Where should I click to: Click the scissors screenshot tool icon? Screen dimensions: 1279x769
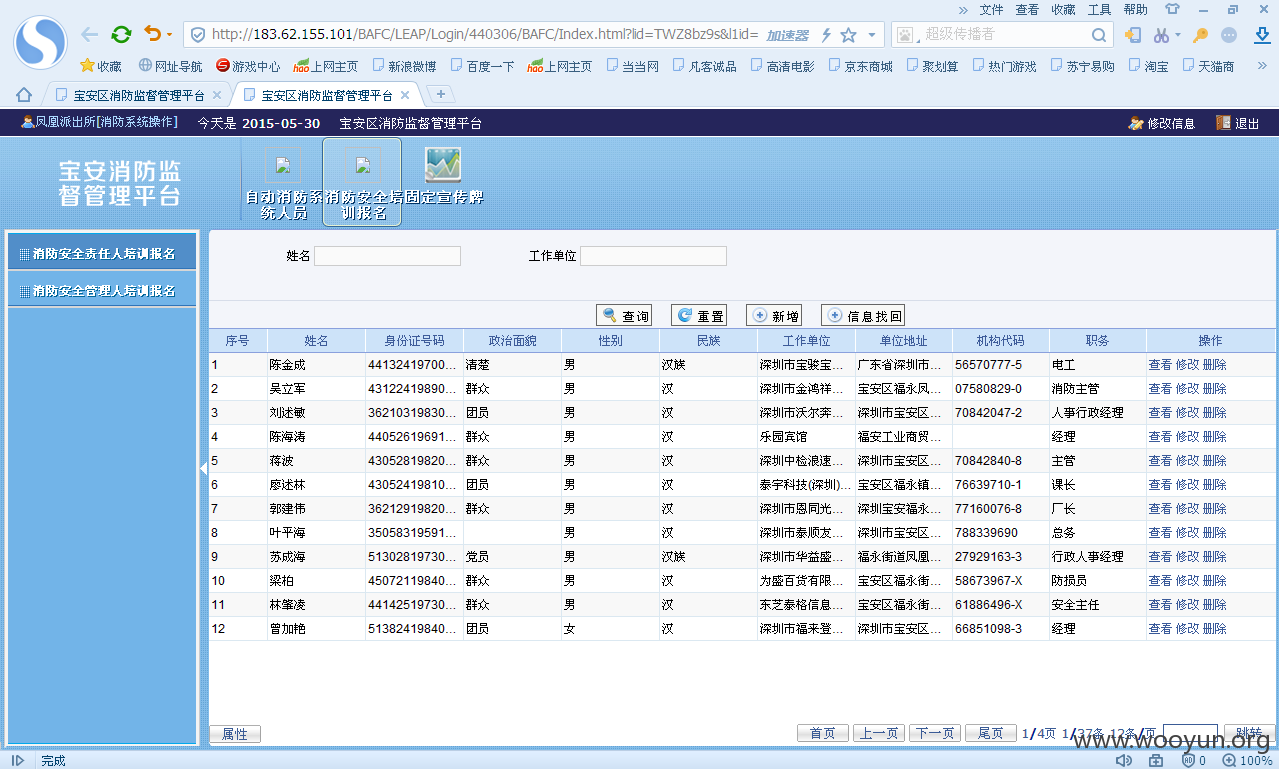click(1161, 35)
